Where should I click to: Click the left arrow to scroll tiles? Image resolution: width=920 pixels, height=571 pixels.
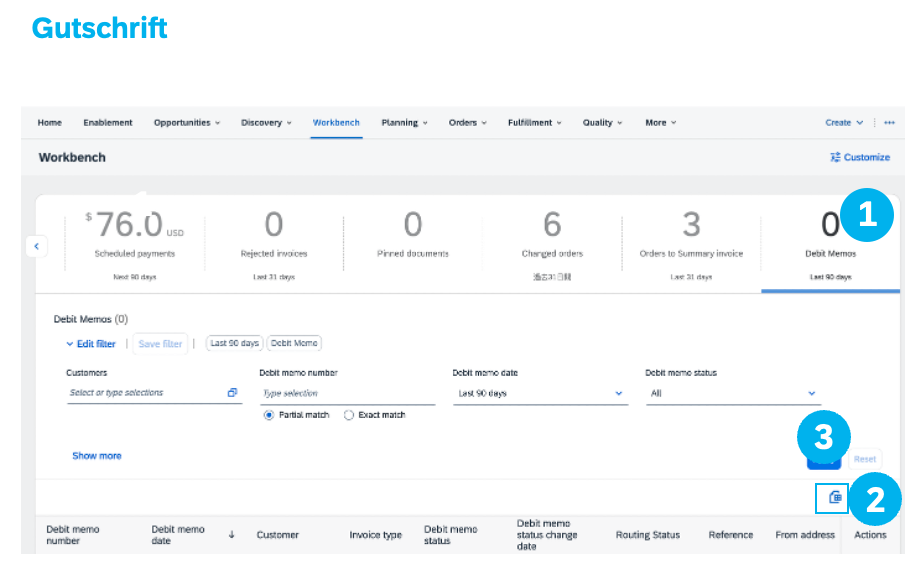37,245
